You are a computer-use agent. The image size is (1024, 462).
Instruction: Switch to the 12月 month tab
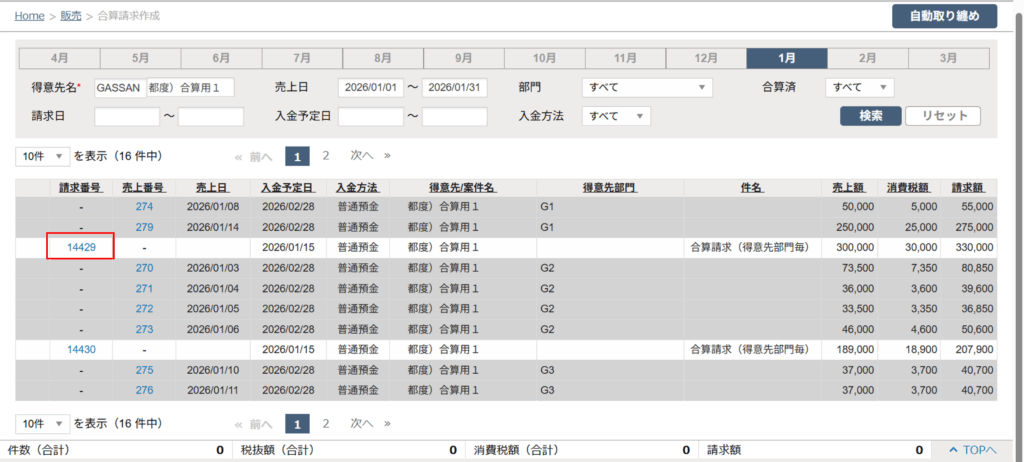tap(705, 58)
